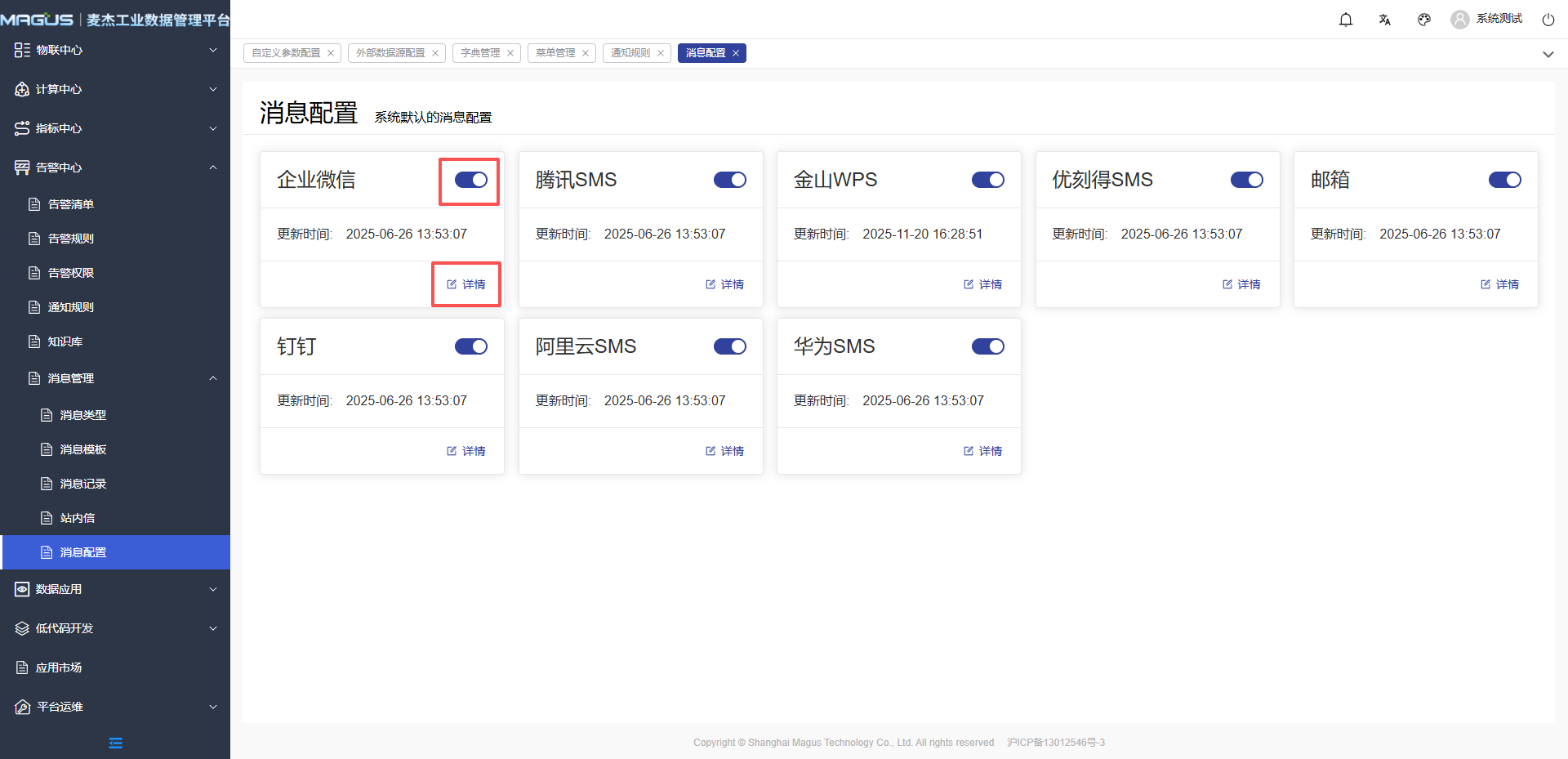This screenshot has height=759, width=1568.
Task: Open the language translation icon
Action: tap(1385, 20)
